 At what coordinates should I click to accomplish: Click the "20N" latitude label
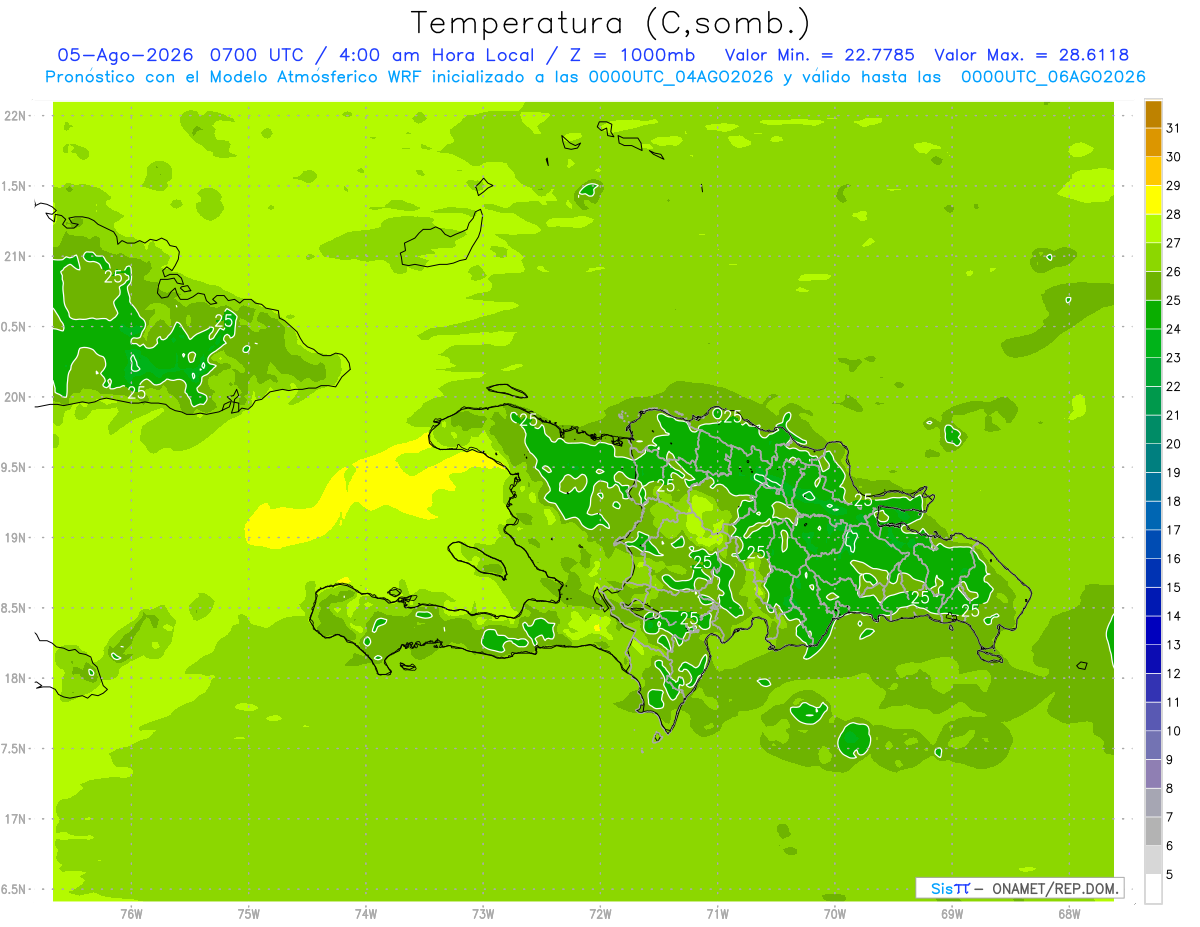[x=14, y=397]
